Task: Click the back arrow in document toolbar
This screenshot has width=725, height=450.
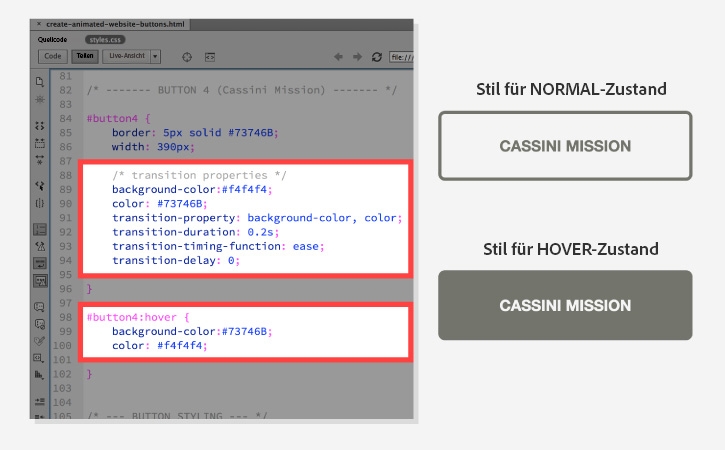Action: coord(338,56)
